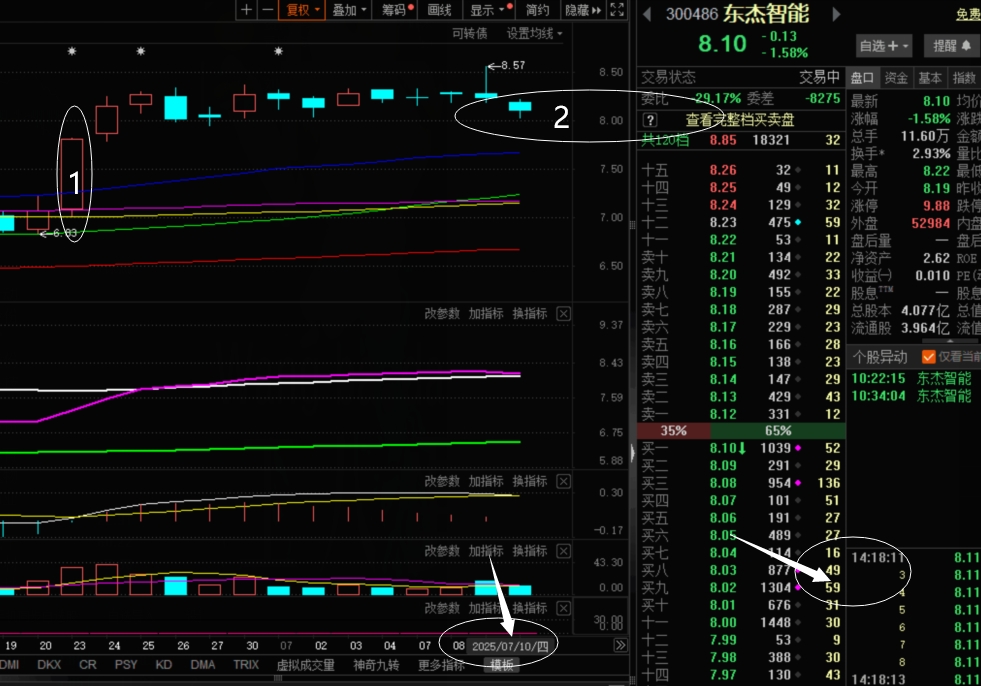
Task: Click the 提醒 bell alert button
Action: coord(952,46)
